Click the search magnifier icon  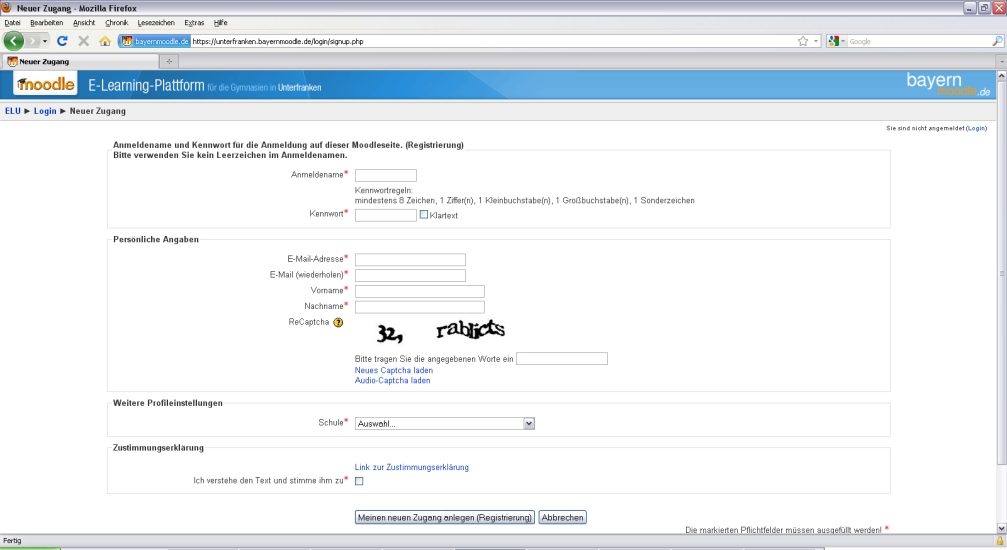point(997,41)
